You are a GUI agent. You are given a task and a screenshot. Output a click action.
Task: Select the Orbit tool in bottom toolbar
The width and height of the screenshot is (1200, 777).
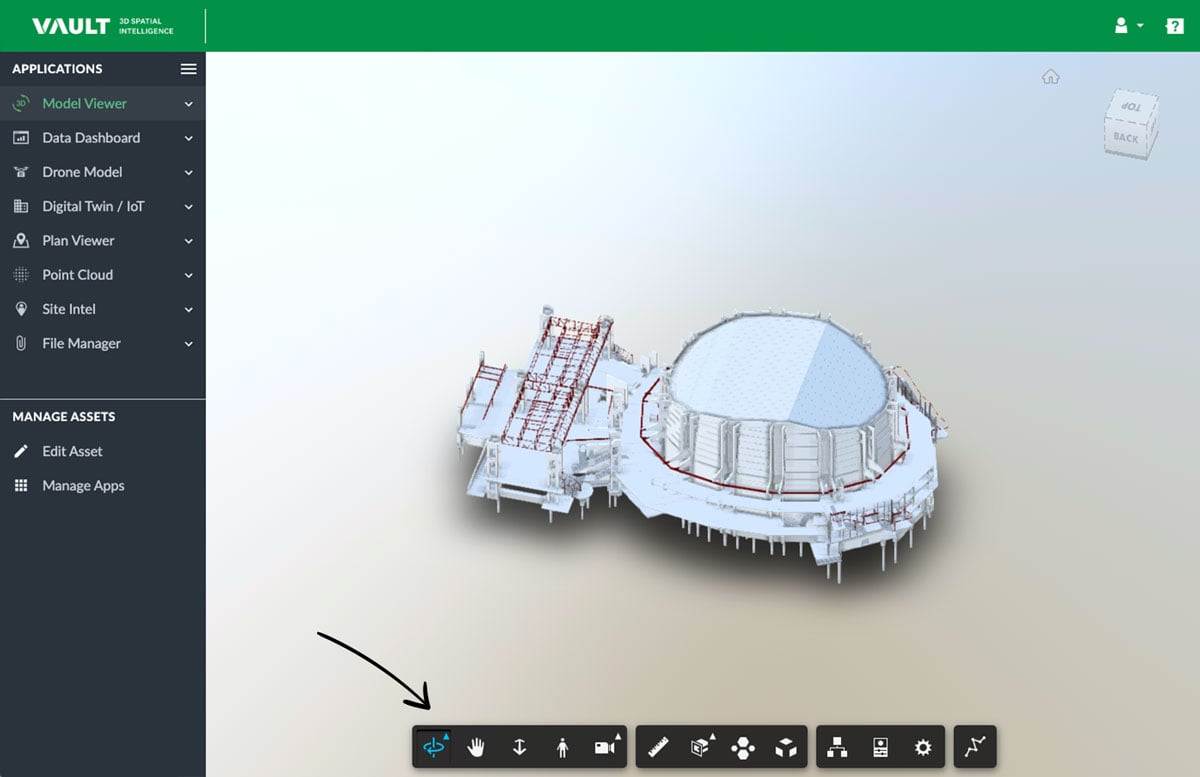click(x=433, y=747)
